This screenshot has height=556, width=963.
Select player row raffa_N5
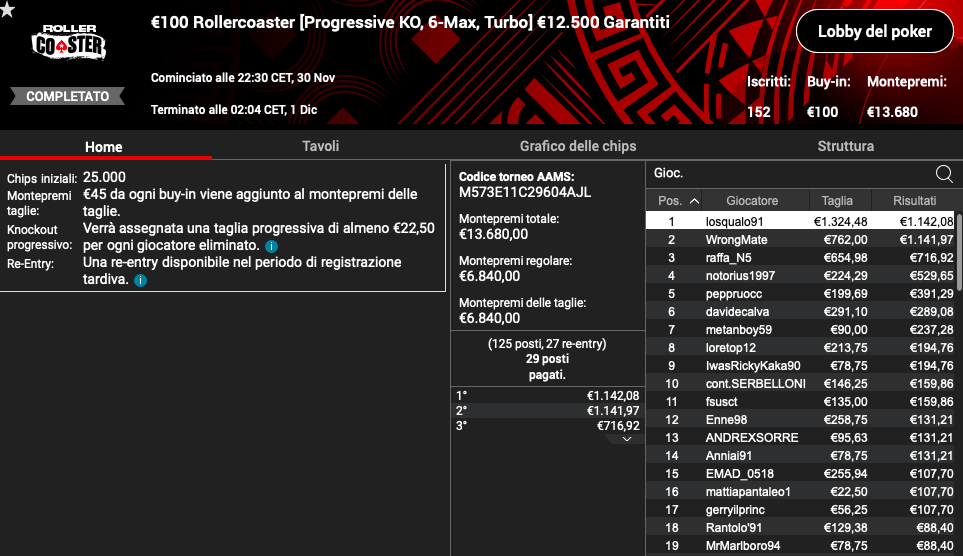(x=800, y=257)
